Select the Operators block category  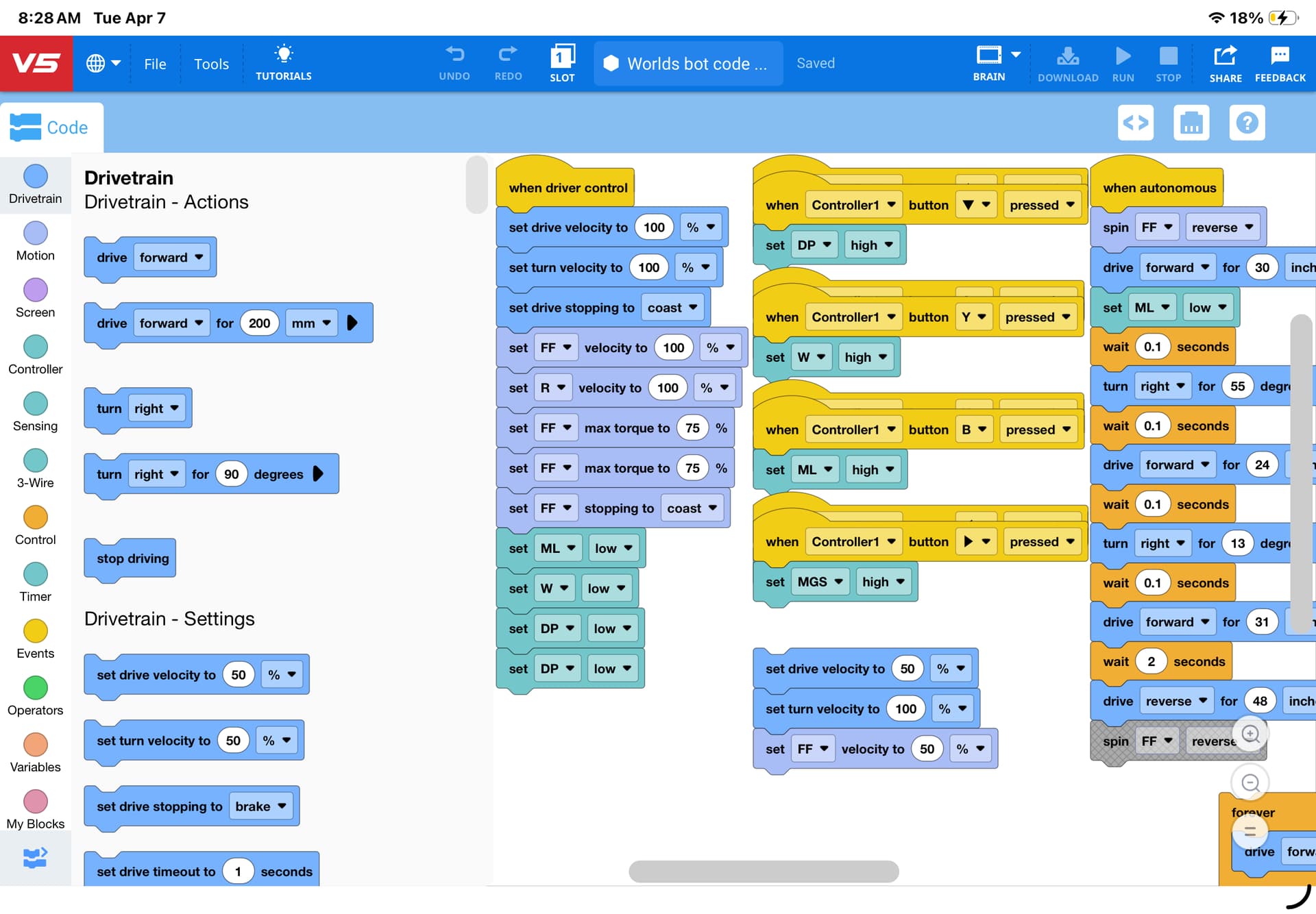(35, 696)
